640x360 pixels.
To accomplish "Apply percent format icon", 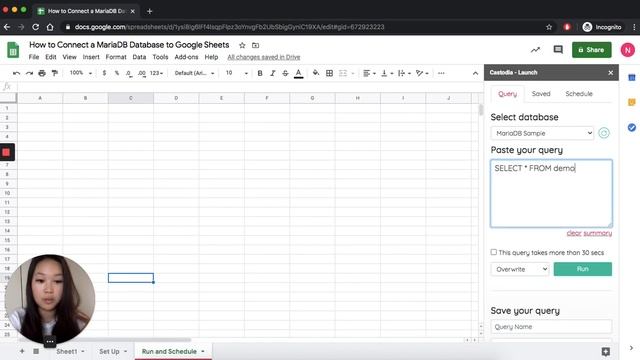I will 117,73.
